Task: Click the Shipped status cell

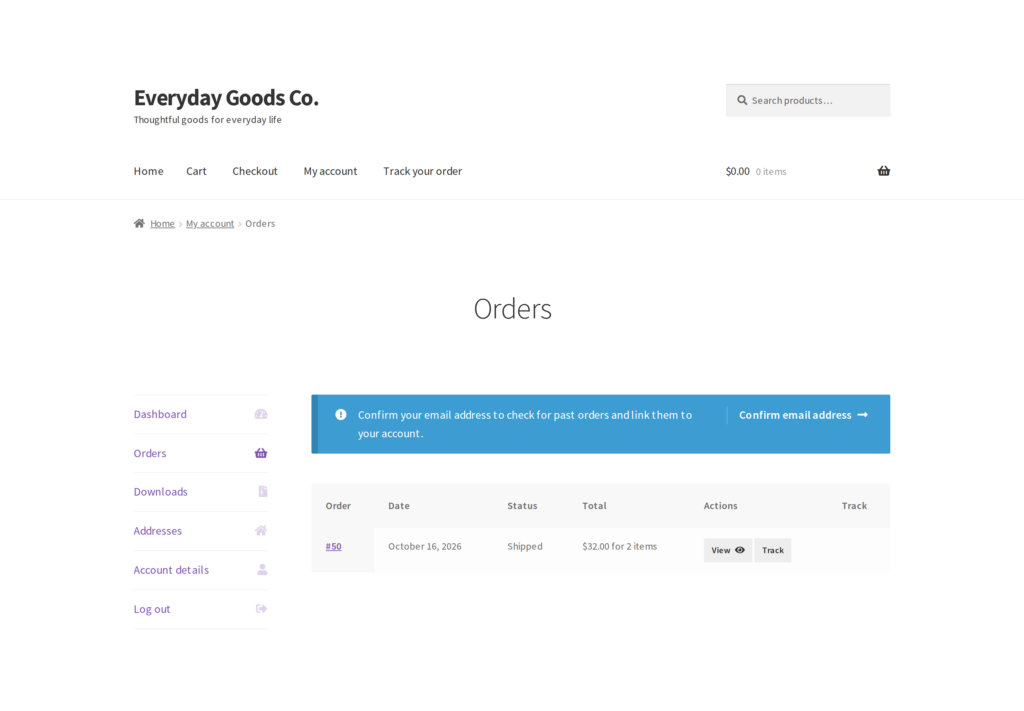Action: pyautogui.click(x=524, y=546)
